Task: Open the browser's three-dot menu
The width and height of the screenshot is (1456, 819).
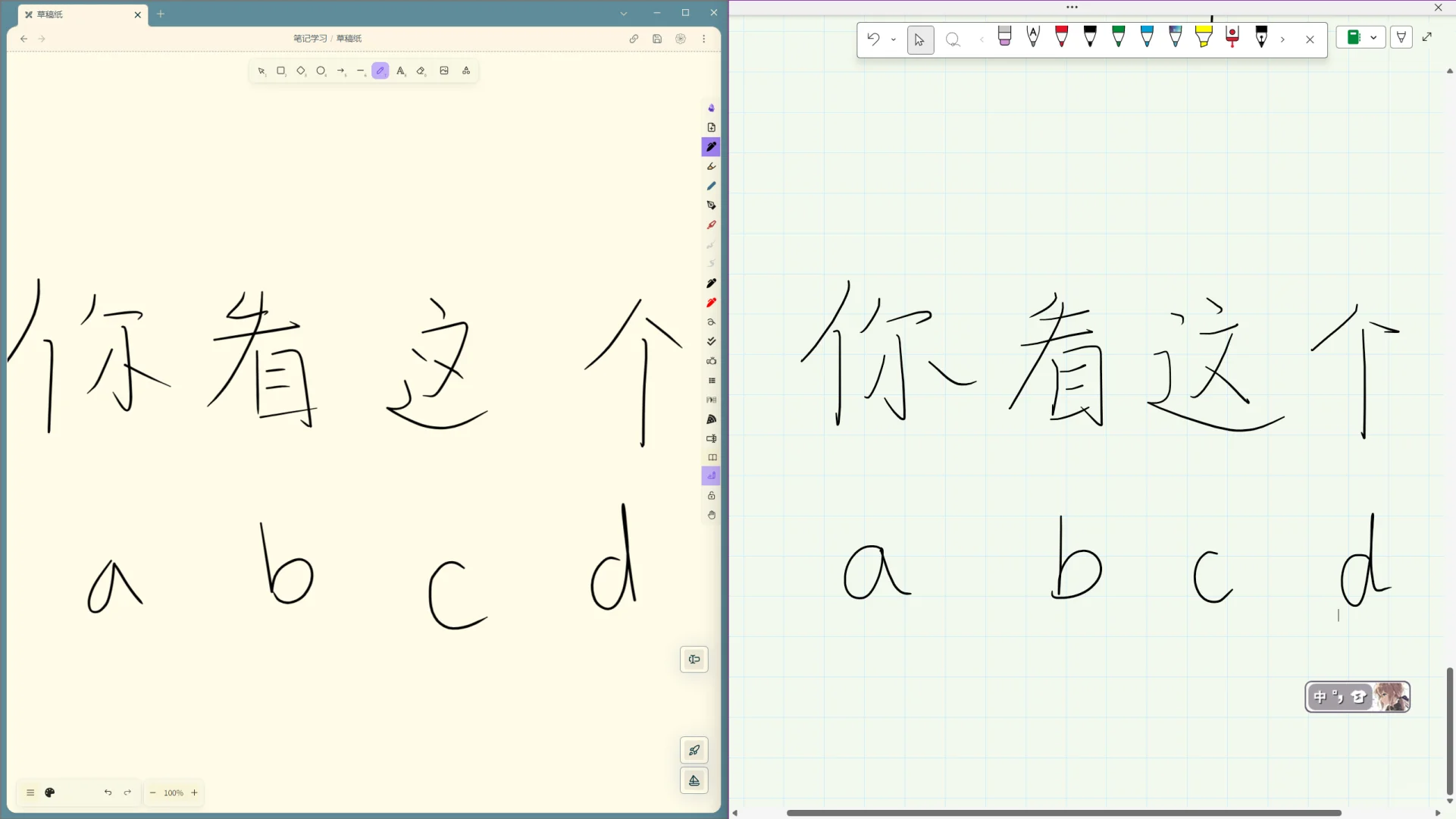Action: 703,38
